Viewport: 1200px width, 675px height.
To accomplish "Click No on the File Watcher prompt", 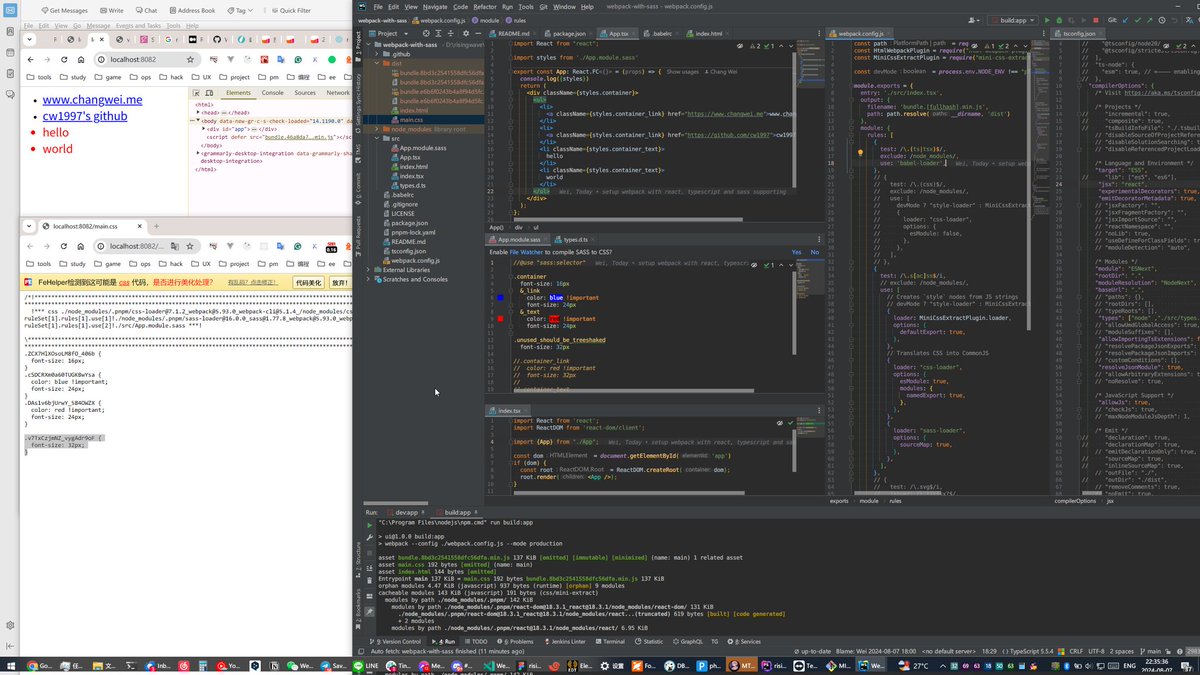I will click(x=815, y=252).
